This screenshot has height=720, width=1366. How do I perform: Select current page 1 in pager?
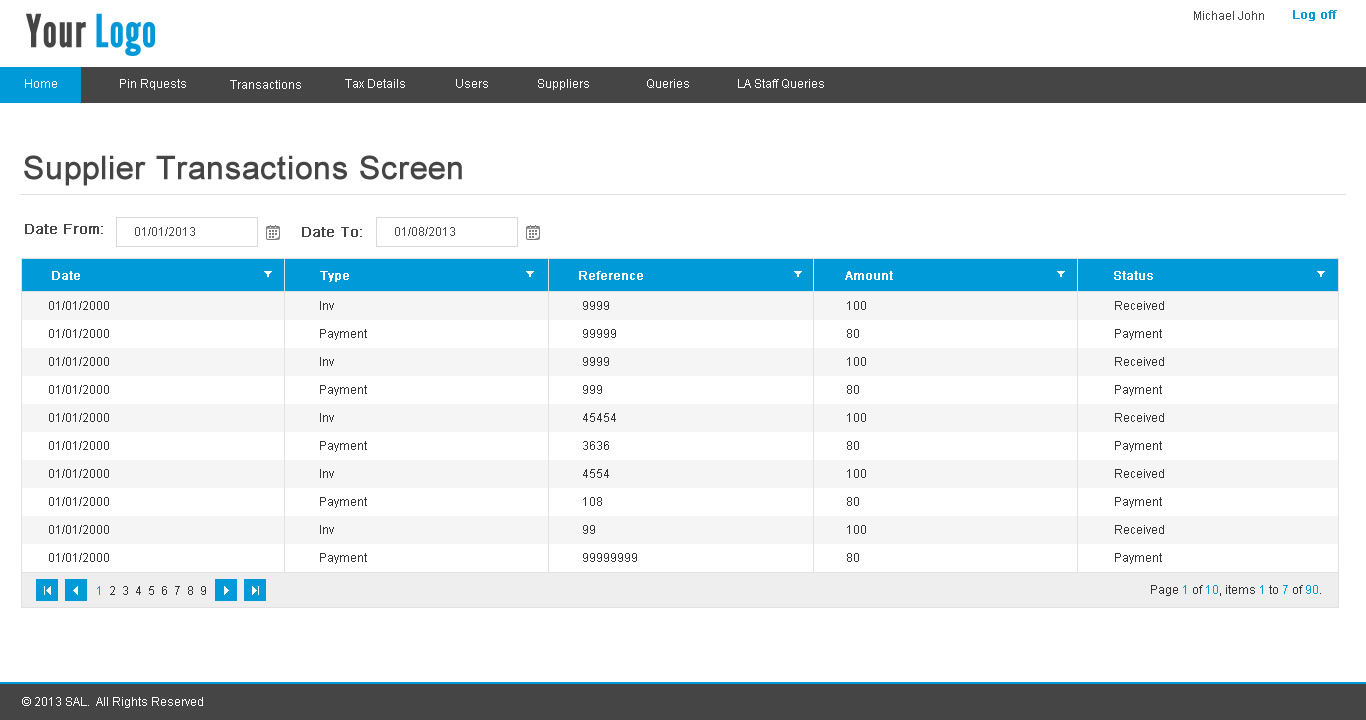[99, 591]
